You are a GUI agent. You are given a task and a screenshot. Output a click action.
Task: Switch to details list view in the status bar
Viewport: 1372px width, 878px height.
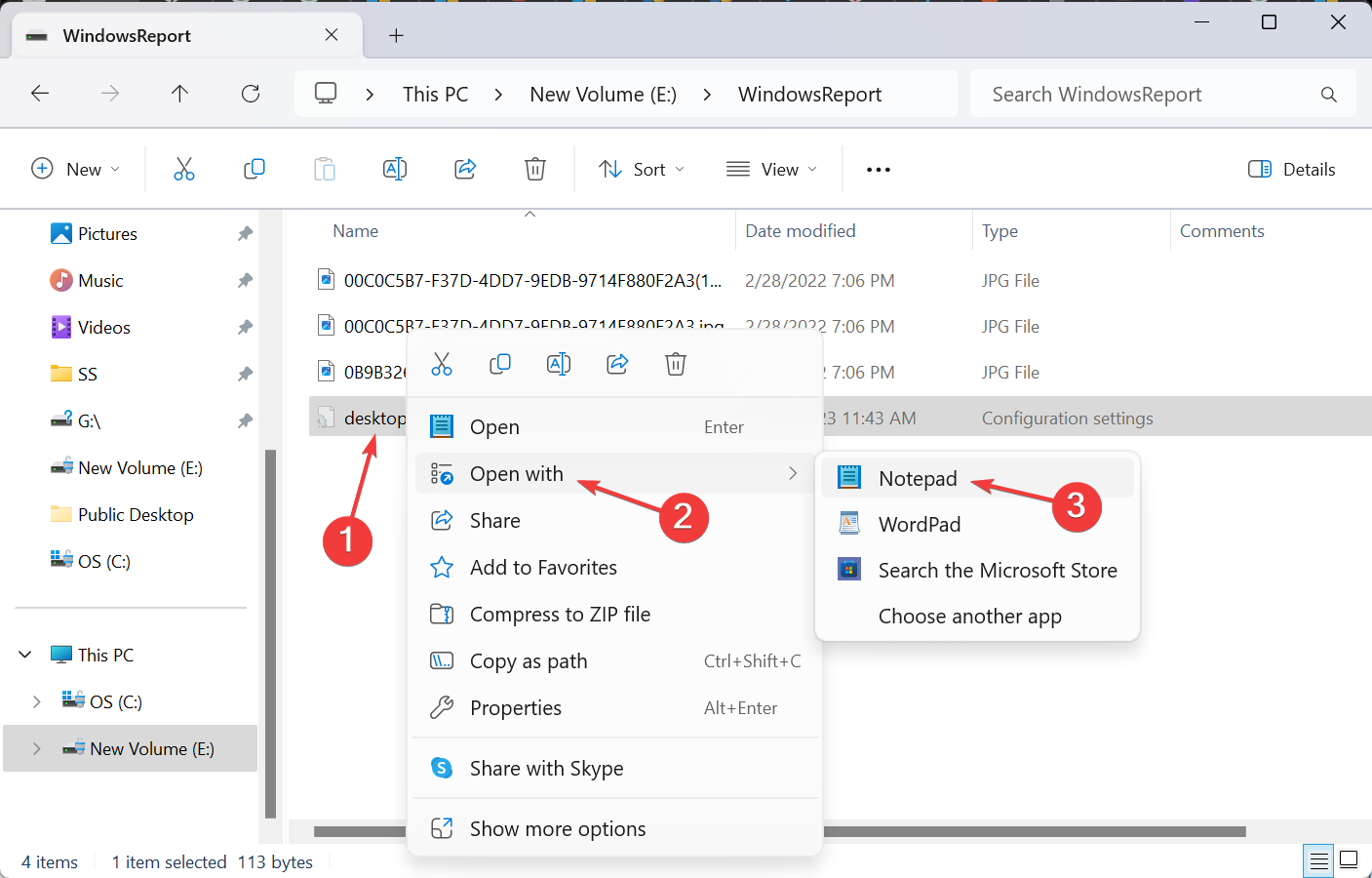tap(1318, 860)
